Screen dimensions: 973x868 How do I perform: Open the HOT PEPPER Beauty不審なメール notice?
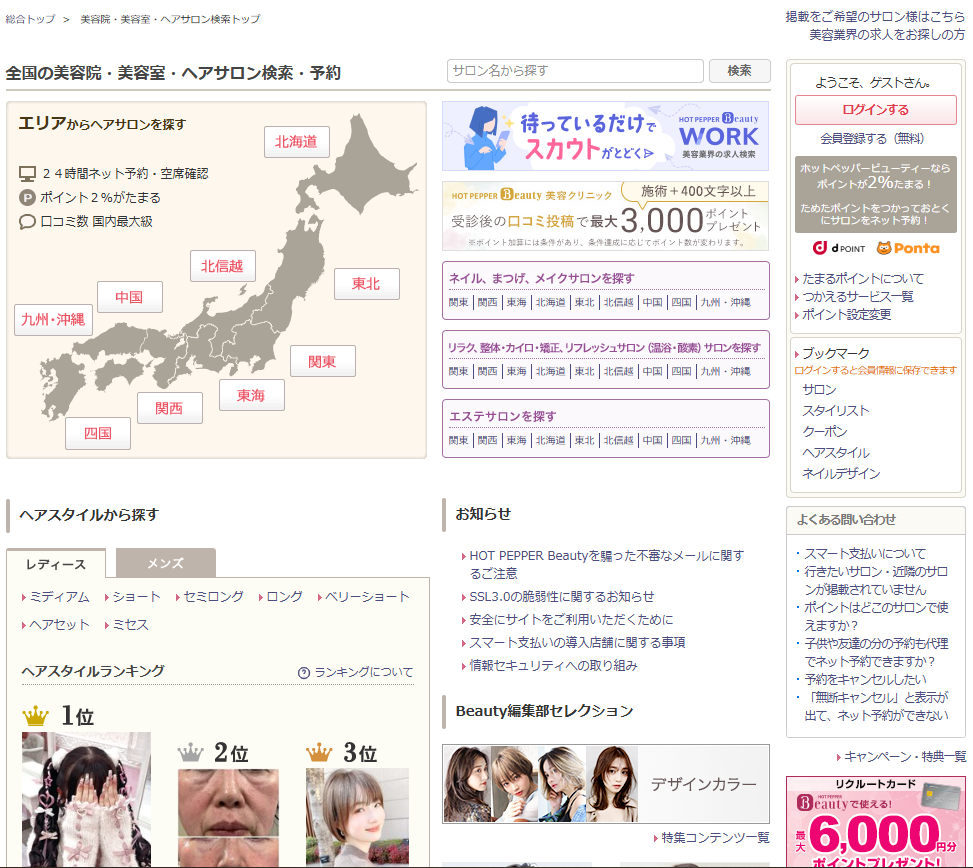[x=606, y=565]
